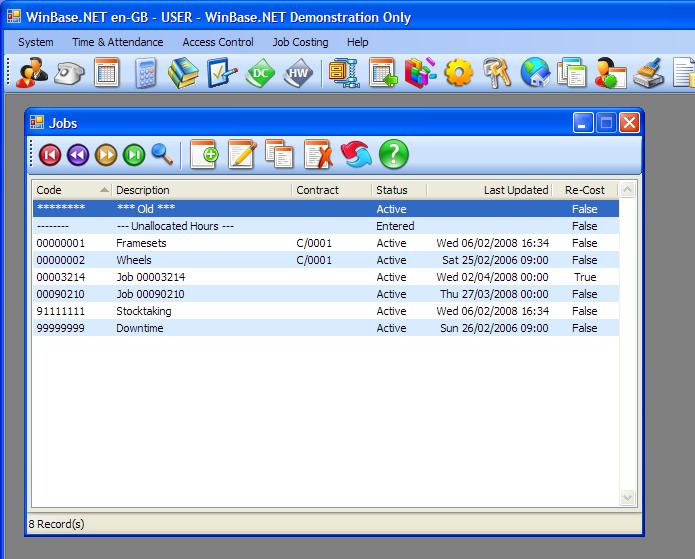
Task: Go to last record with green button
Action: pyautogui.click(x=134, y=155)
